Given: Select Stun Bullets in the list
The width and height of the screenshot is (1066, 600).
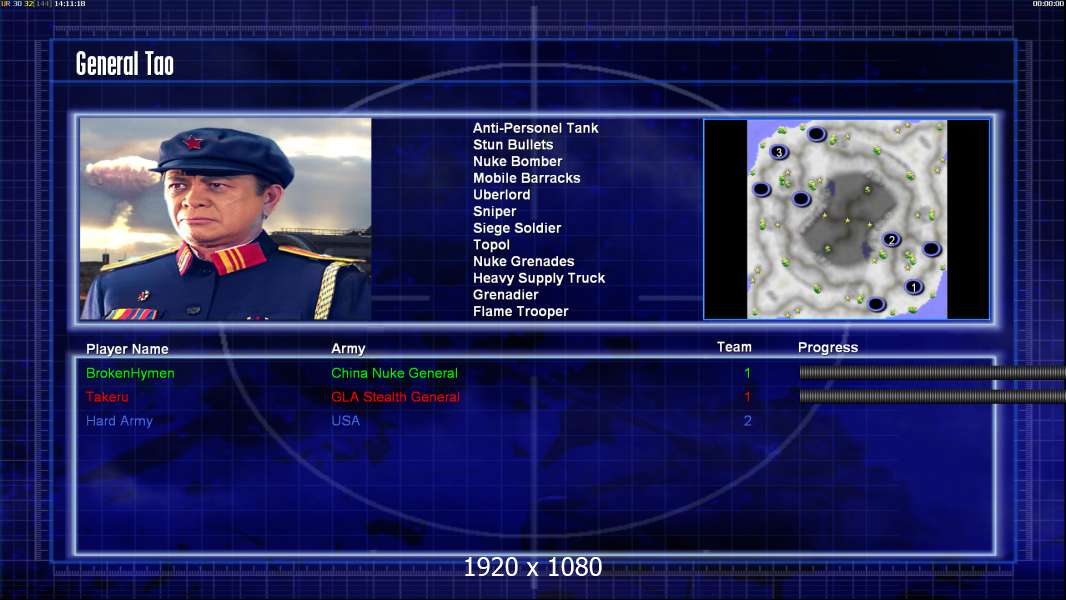Looking at the screenshot, I should (x=513, y=145).
